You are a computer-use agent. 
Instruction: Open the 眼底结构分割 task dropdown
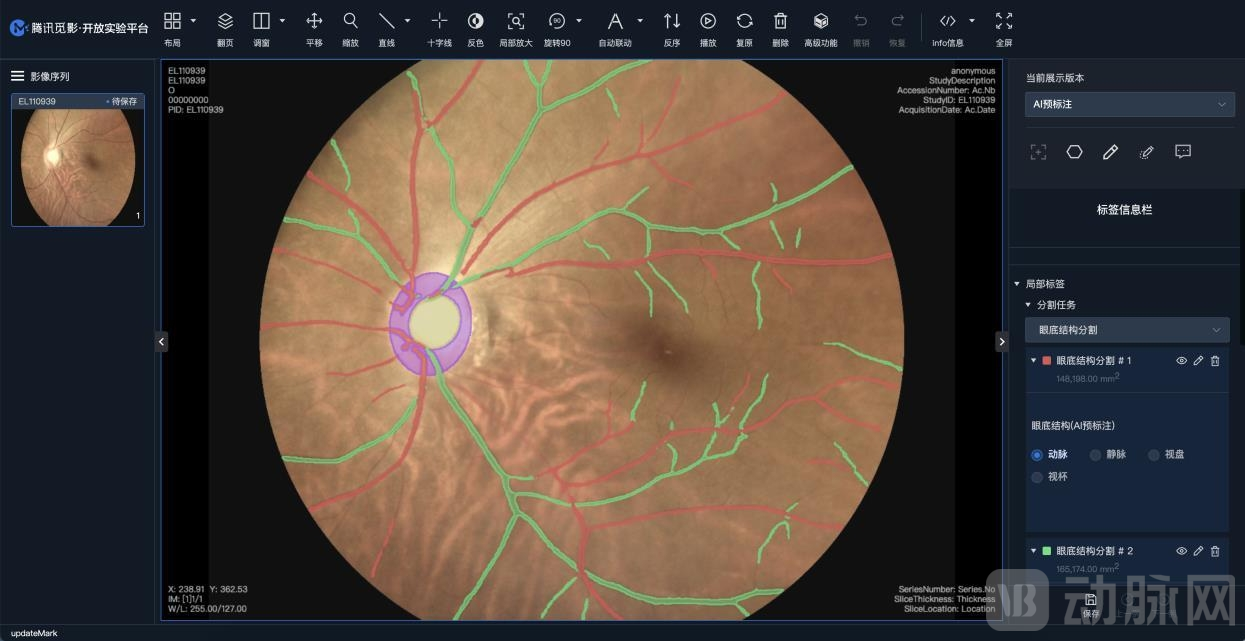tap(1129, 330)
